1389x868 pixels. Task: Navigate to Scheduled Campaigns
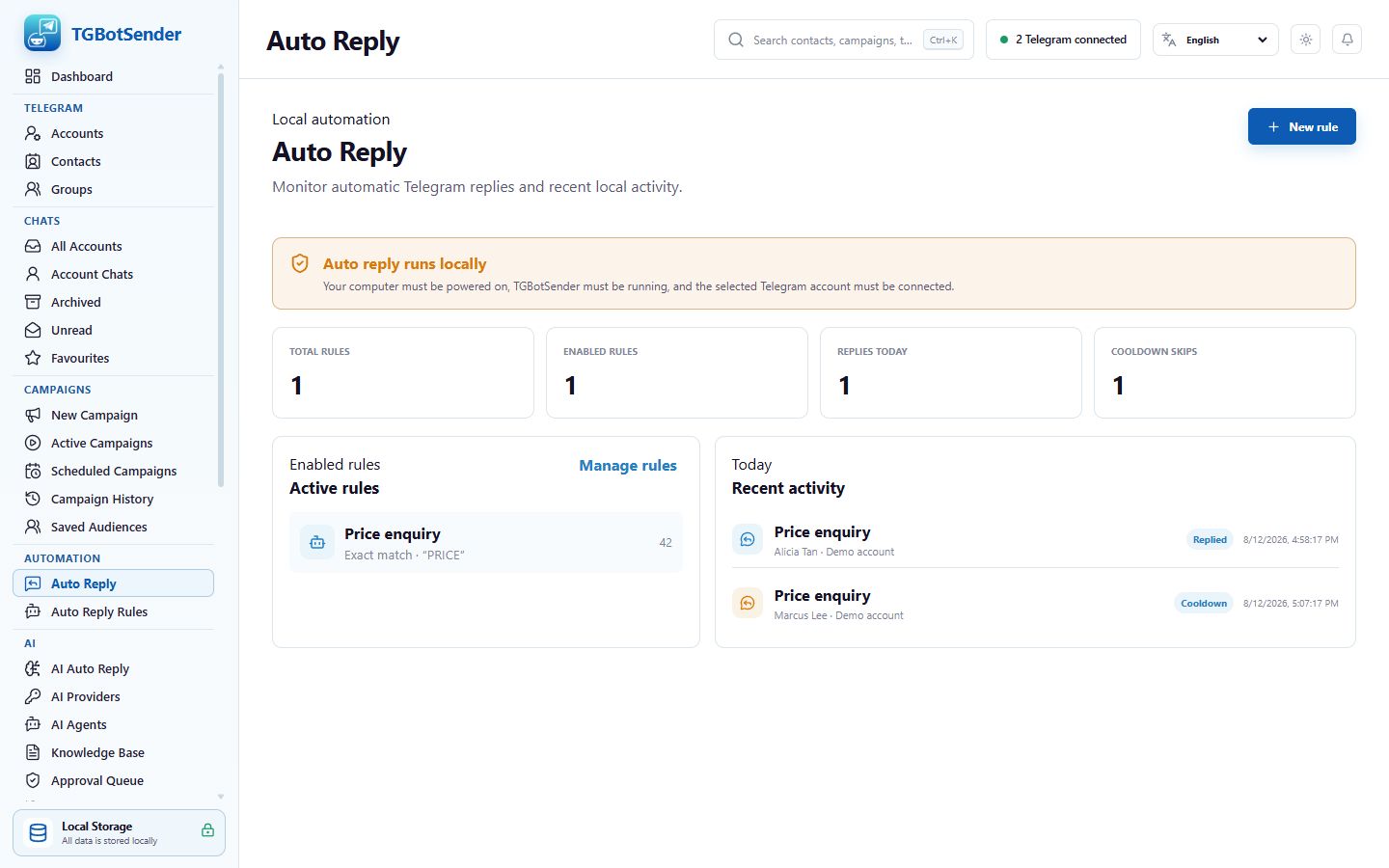[x=113, y=471]
